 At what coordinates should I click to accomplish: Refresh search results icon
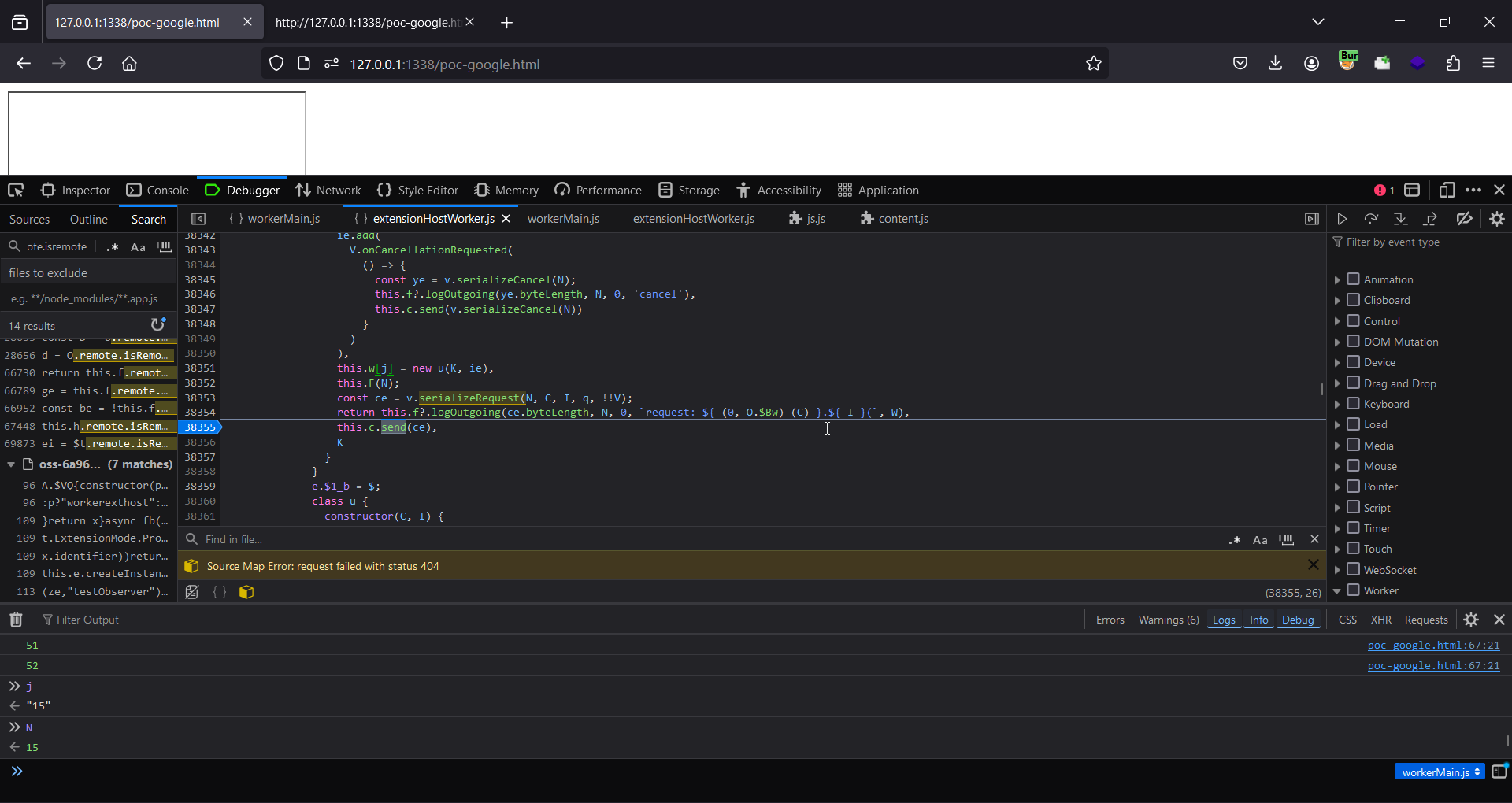(158, 324)
